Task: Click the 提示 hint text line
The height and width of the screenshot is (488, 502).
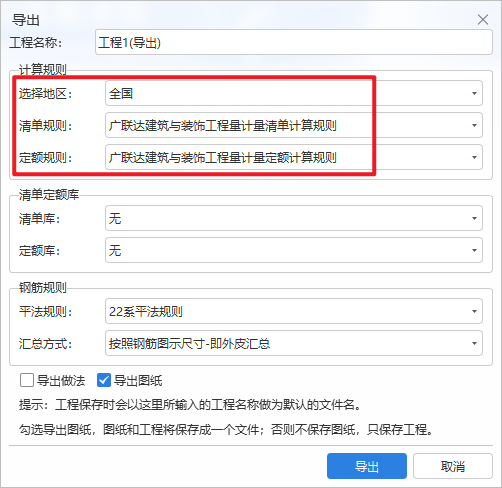Action: 190,405
